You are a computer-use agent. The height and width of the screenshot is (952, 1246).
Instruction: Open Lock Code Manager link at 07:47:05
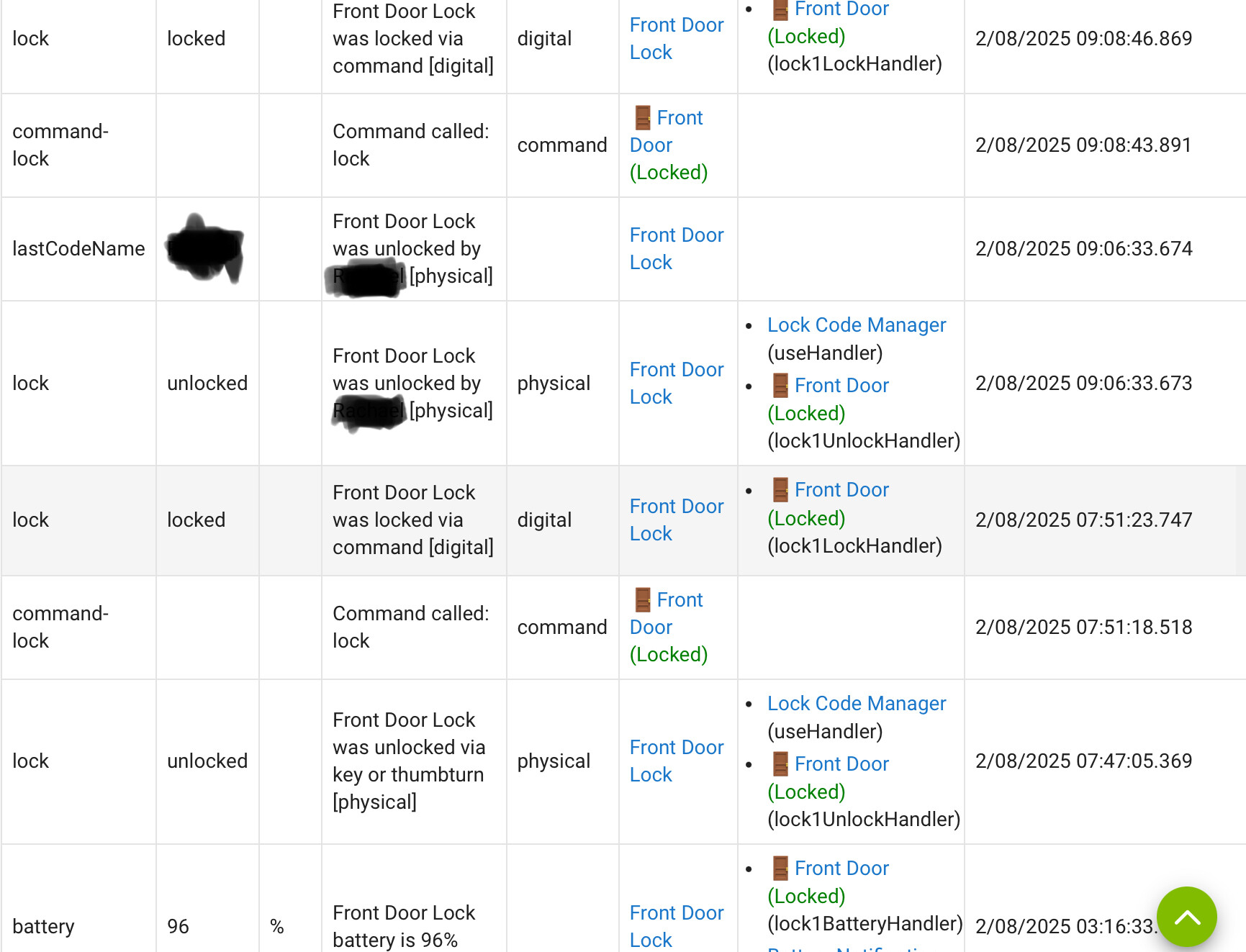click(856, 704)
